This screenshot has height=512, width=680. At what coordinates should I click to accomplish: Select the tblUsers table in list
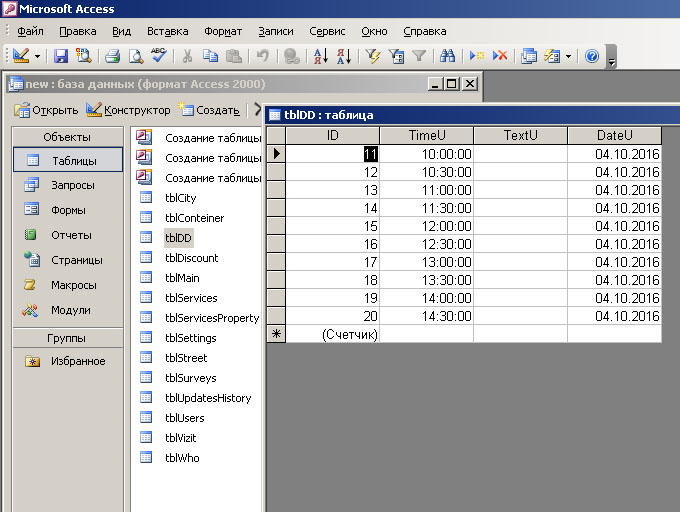pos(184,418)
